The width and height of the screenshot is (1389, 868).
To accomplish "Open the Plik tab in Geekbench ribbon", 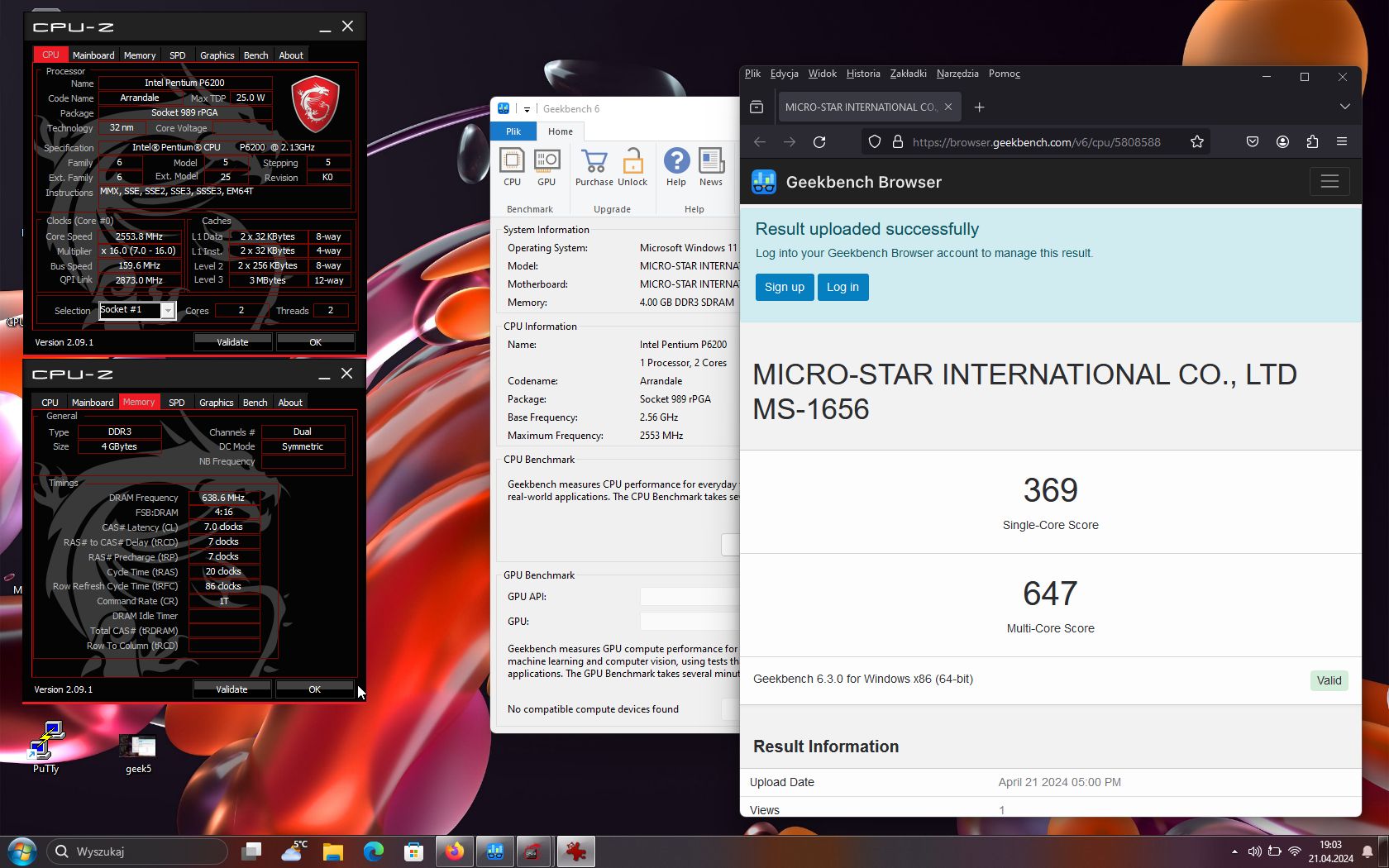I will point(513,131).
